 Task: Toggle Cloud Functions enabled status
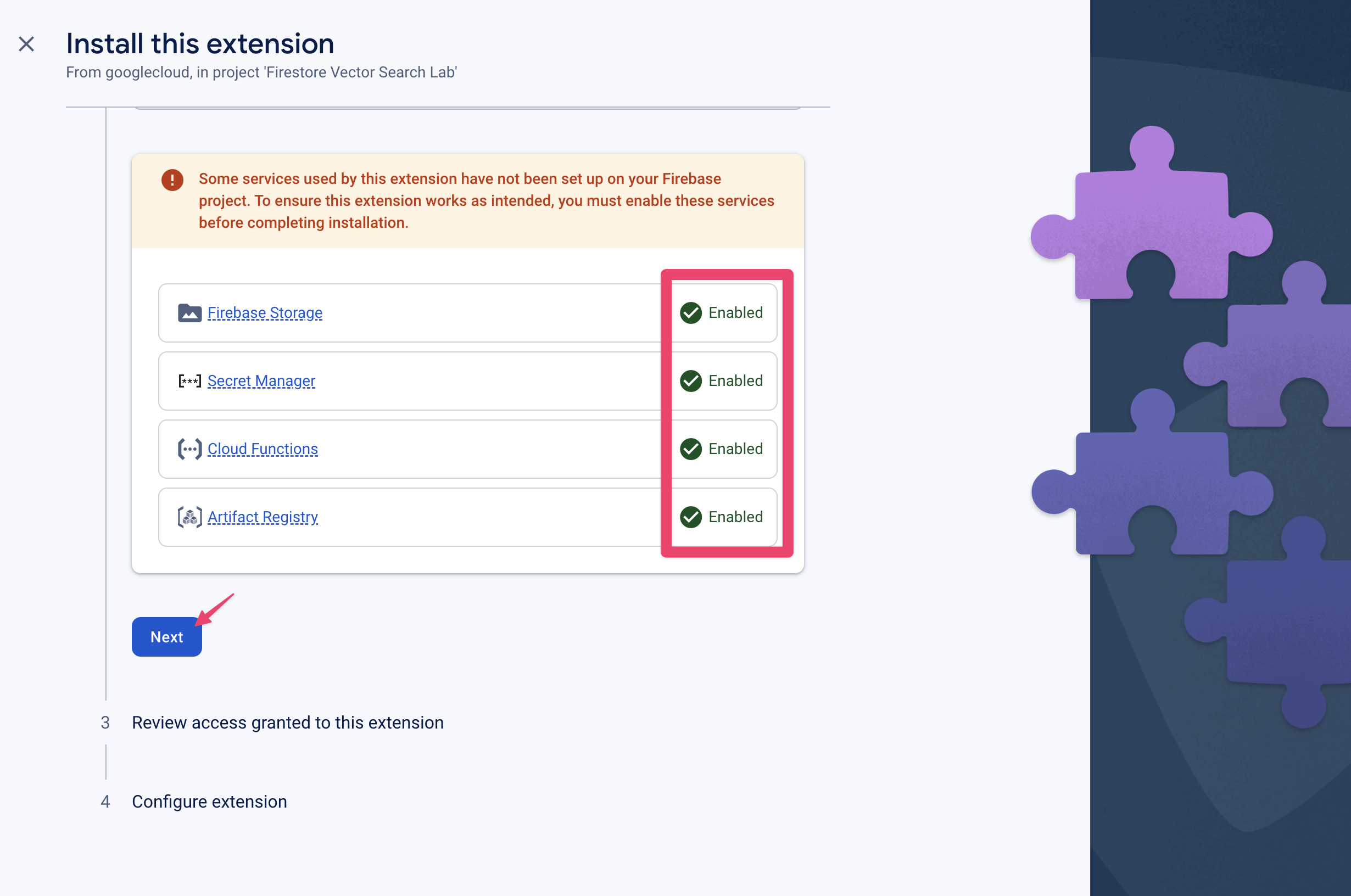(721, 448)
